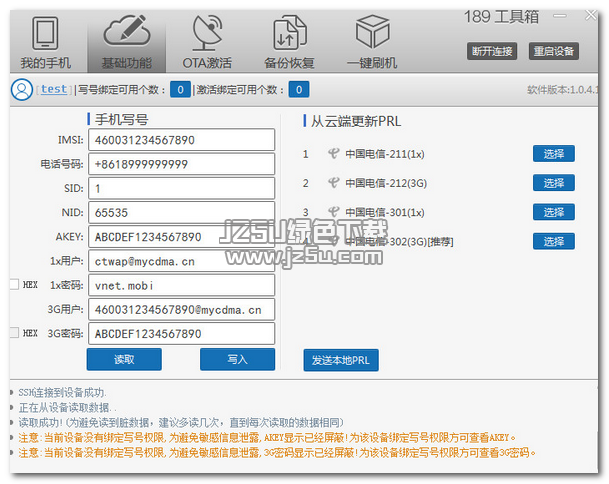
Task: Open the 备份恢复 documents icon
Action: pos(290,33)
